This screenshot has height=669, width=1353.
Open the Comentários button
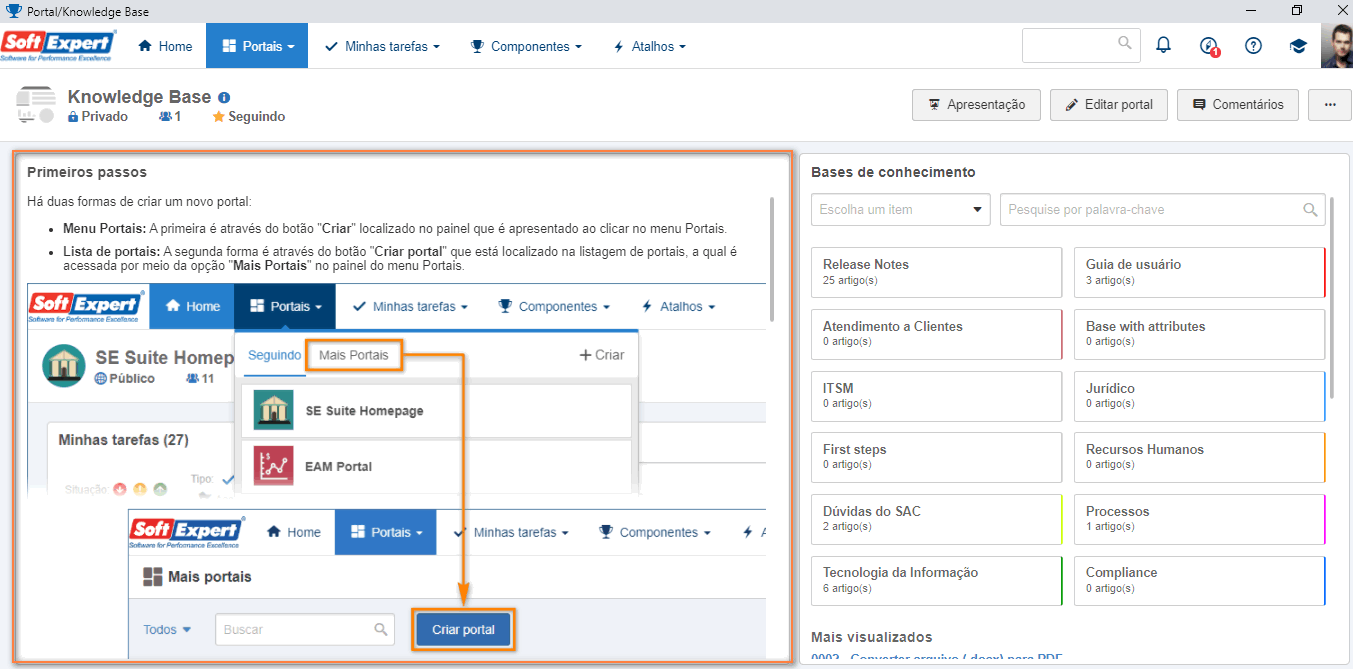(x=1238, y=104)
